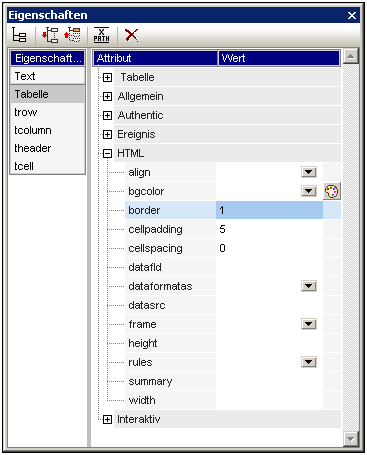Select the width attribute label
The height and width of the screenshot is (455, 367).
pos(142,400)
